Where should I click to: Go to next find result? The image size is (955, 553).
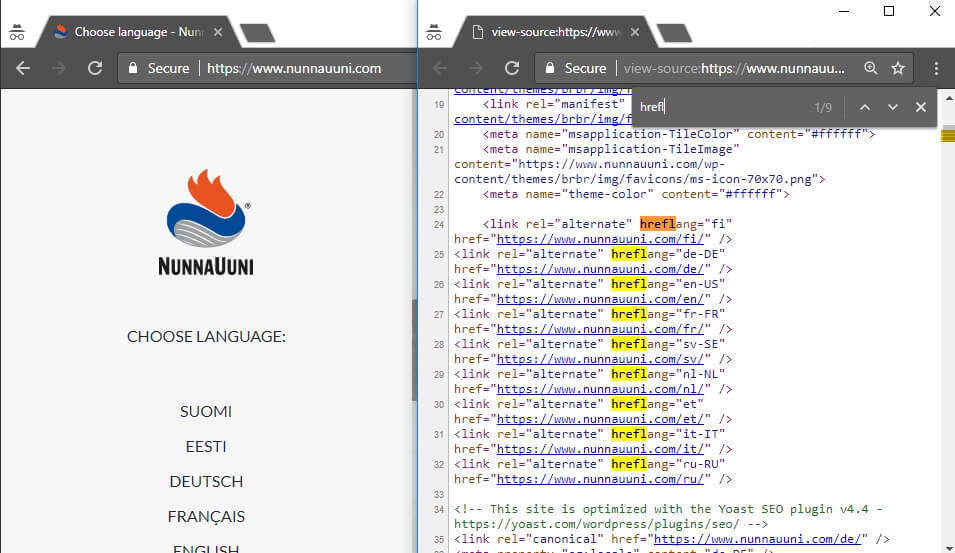(x=893, y=107)
